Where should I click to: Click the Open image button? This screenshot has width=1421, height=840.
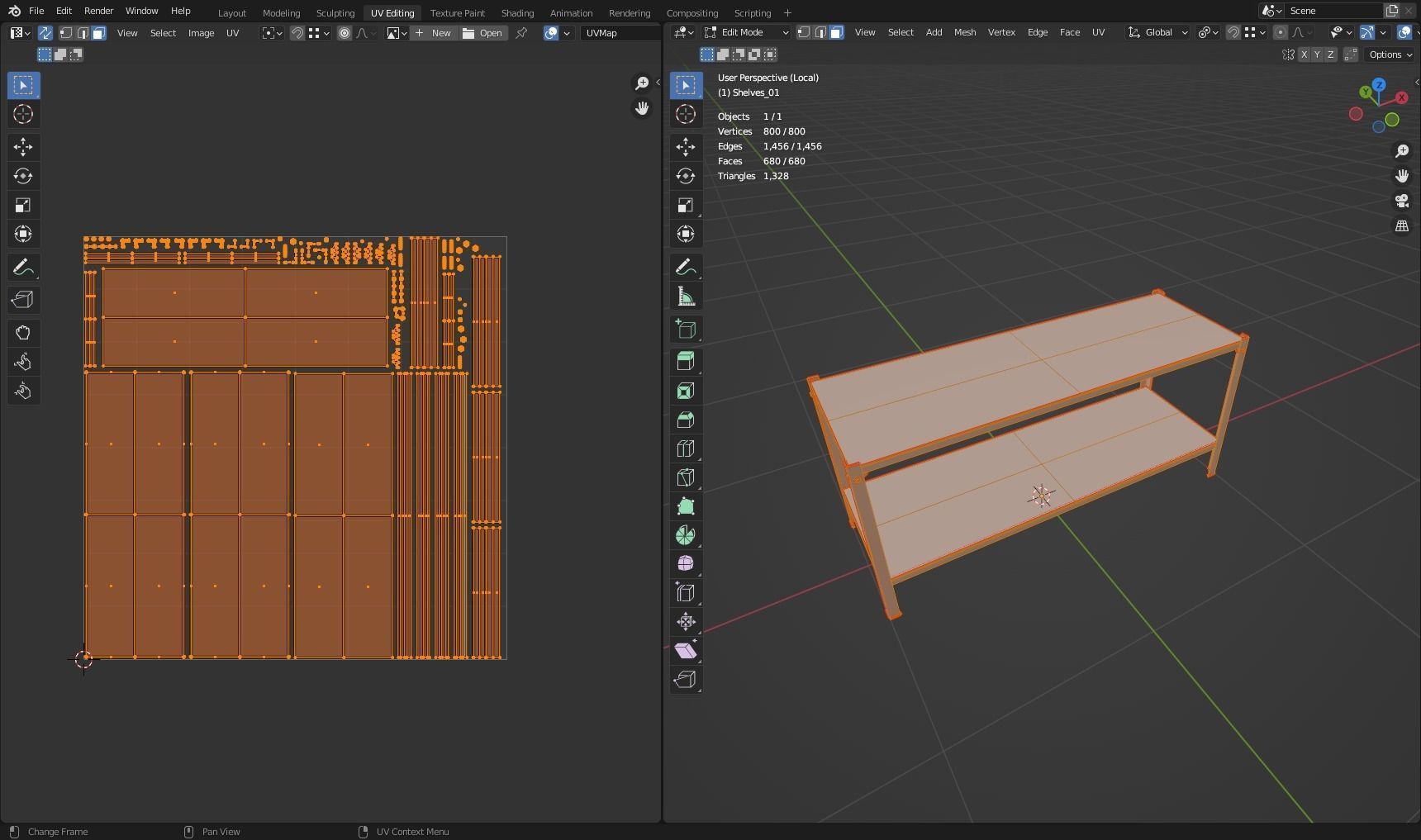(x=483, y=33)
